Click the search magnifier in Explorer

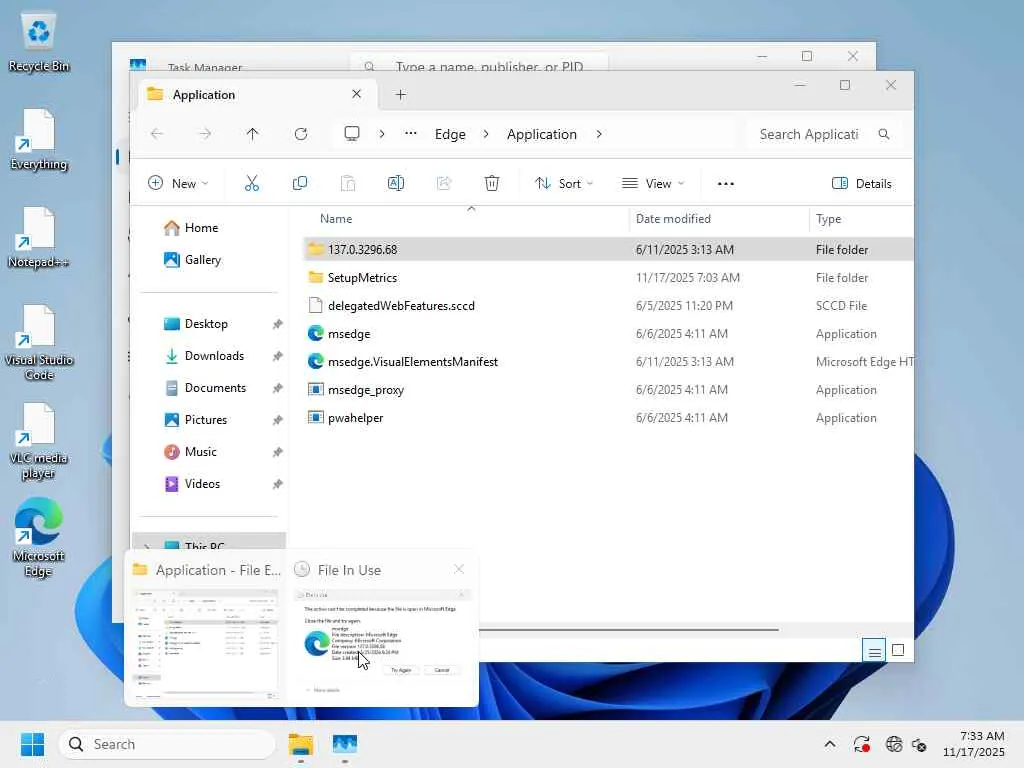tap(884, 134)
